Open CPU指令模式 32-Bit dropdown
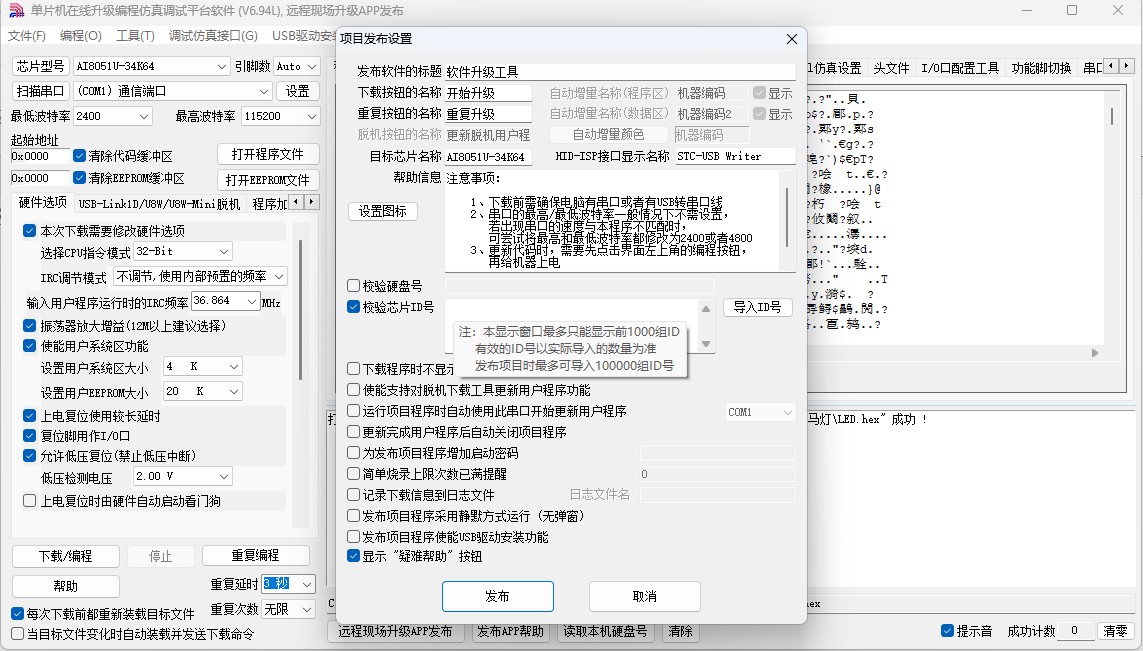The width and height of the screenshot is (1143, 651). click(x=183, y=252)
